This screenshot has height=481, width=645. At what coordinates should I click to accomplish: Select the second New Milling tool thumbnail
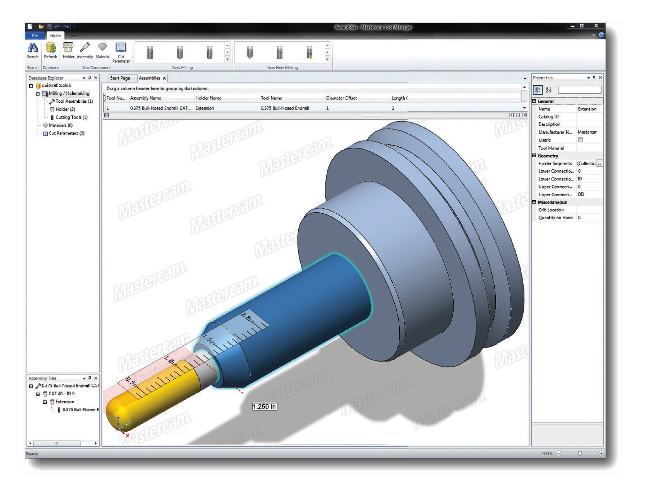(x=179, y=53)
